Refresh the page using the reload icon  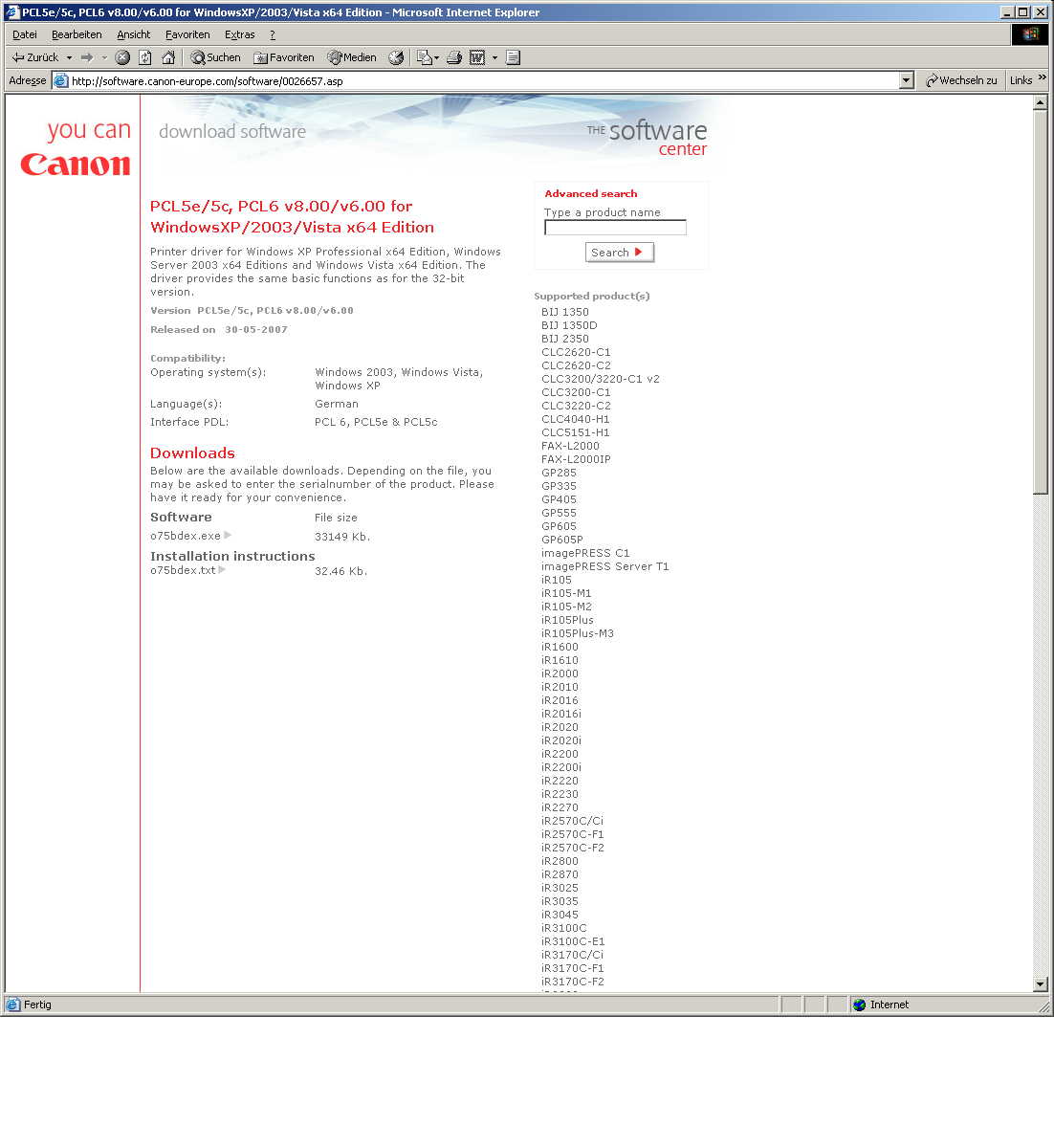145,57
